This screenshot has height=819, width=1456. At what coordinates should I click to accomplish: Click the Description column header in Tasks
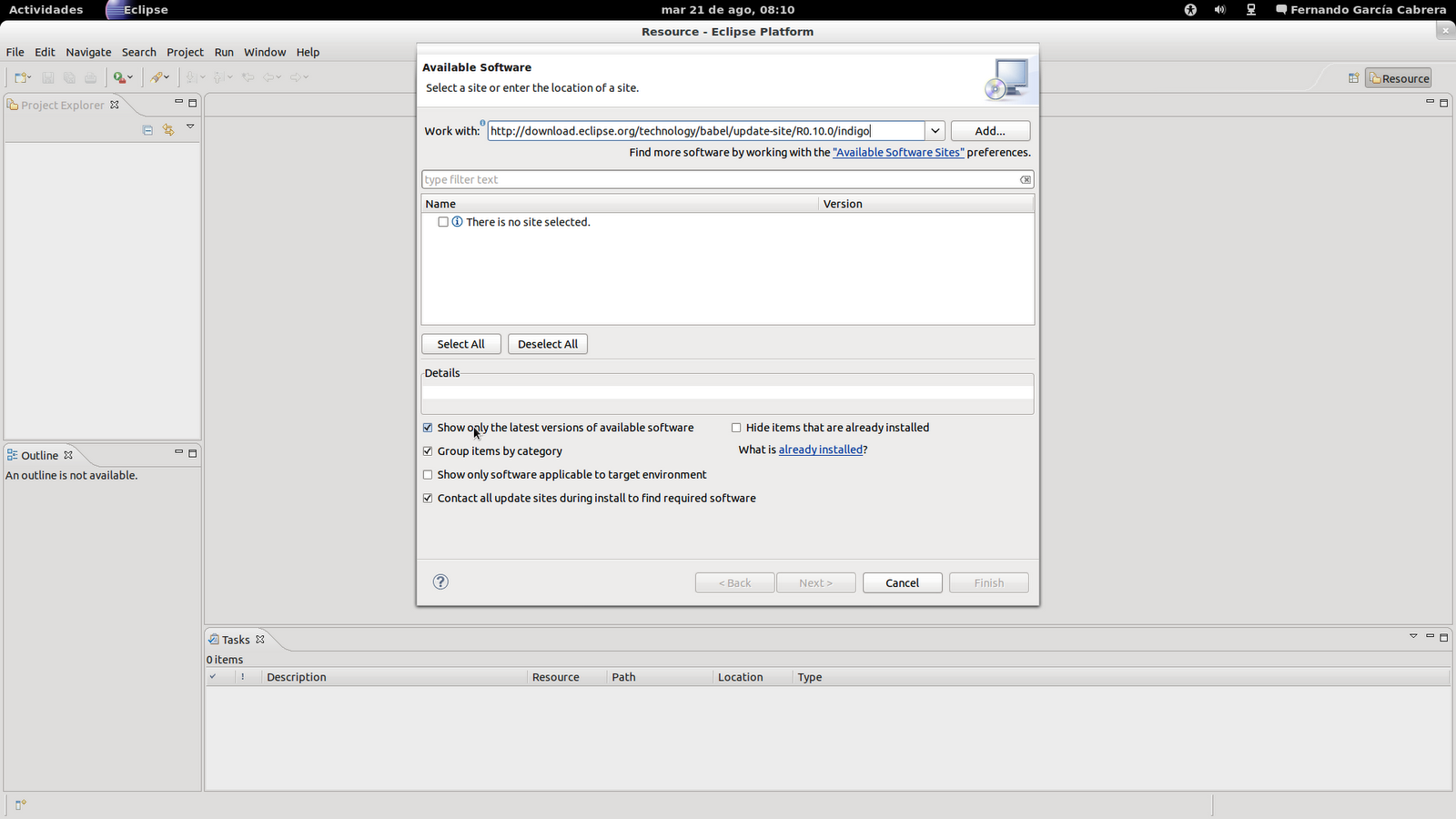click(394, 677)
